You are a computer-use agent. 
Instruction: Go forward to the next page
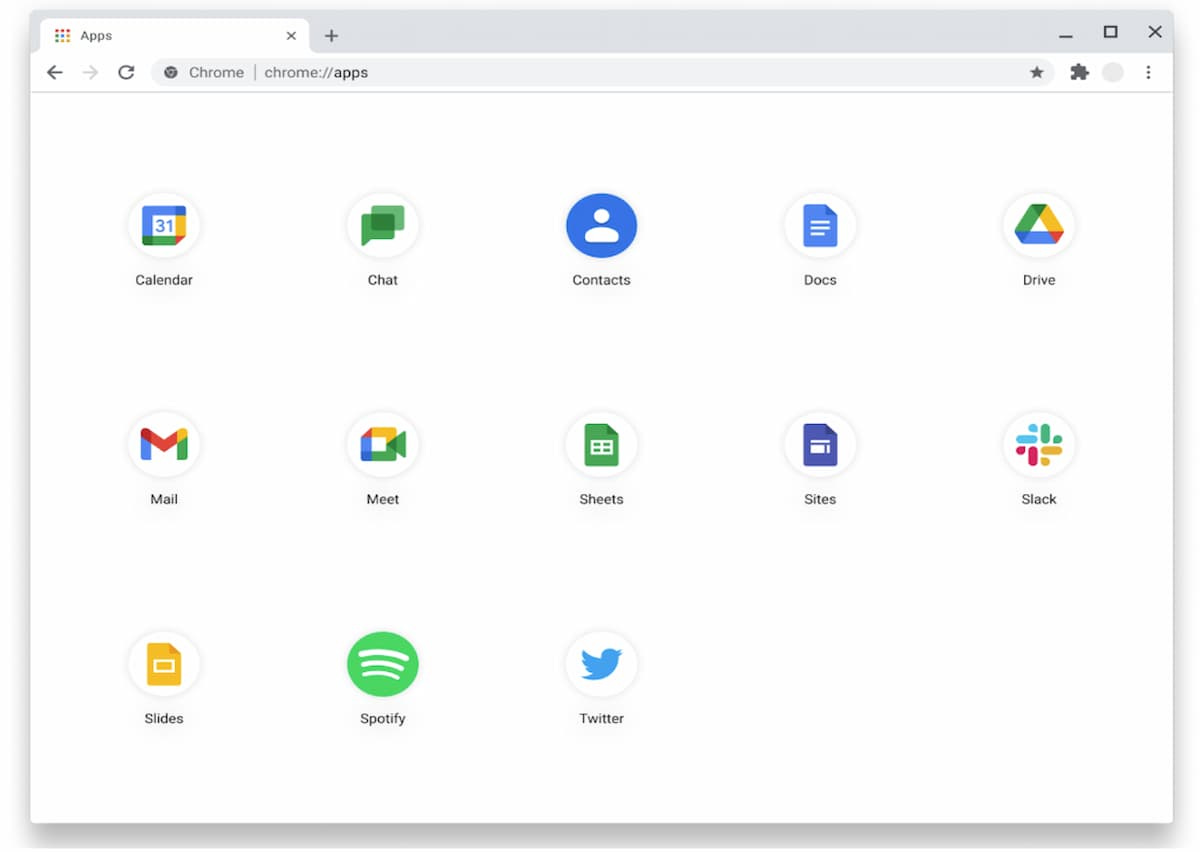coord(90,72)
